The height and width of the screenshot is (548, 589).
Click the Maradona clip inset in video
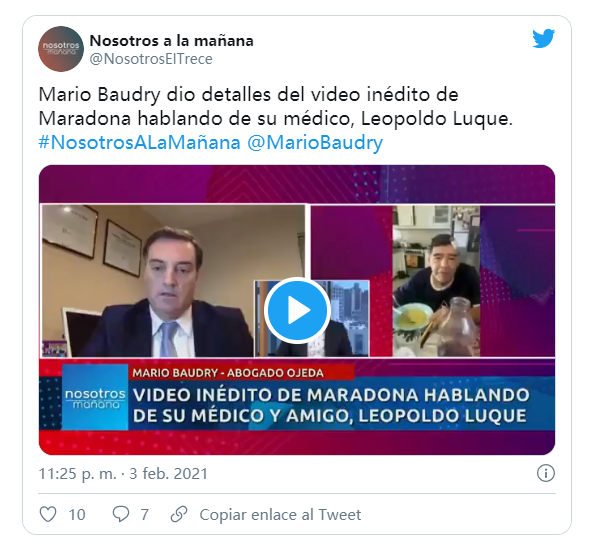pos(436,281)
